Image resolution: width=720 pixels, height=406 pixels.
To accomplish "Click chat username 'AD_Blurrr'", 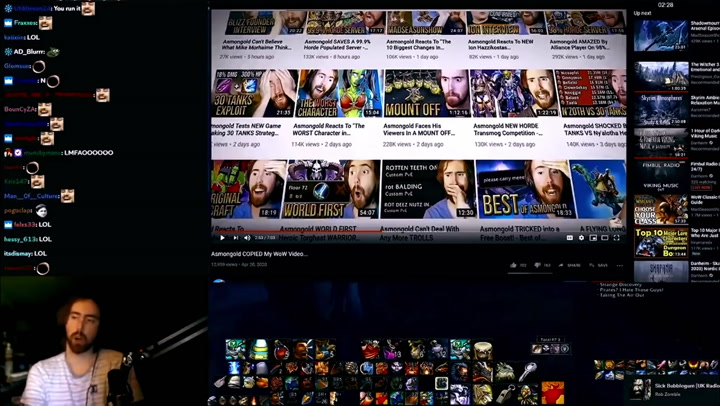I will click(x=29, y=51).
